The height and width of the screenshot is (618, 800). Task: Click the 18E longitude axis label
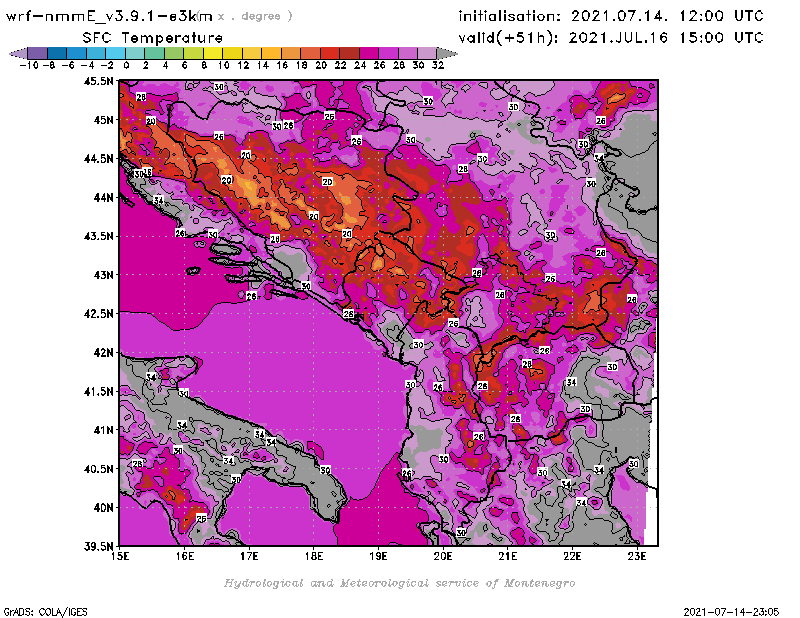pyautogui.click(x=314, y=556)
